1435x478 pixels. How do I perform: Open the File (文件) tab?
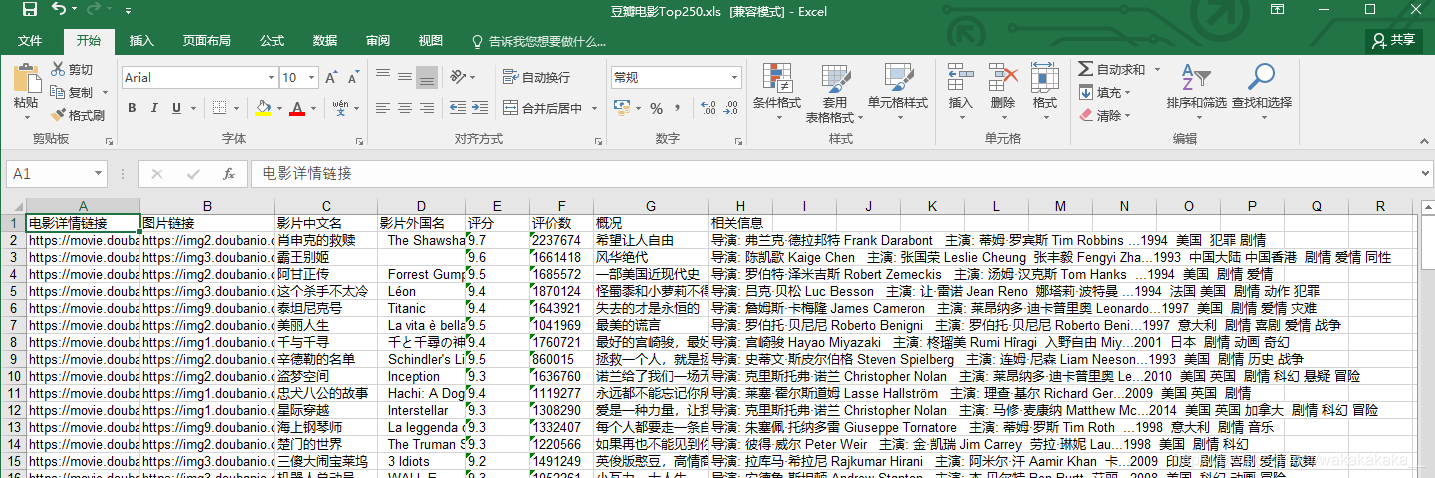[30, 41]
